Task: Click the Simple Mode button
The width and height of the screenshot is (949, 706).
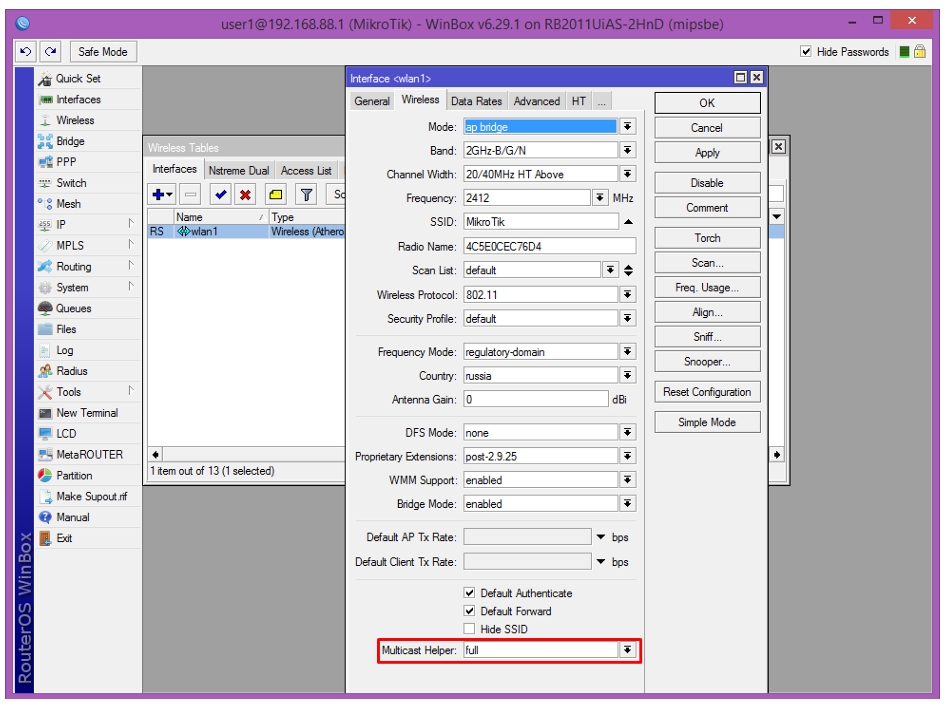Action: point(707,422)
